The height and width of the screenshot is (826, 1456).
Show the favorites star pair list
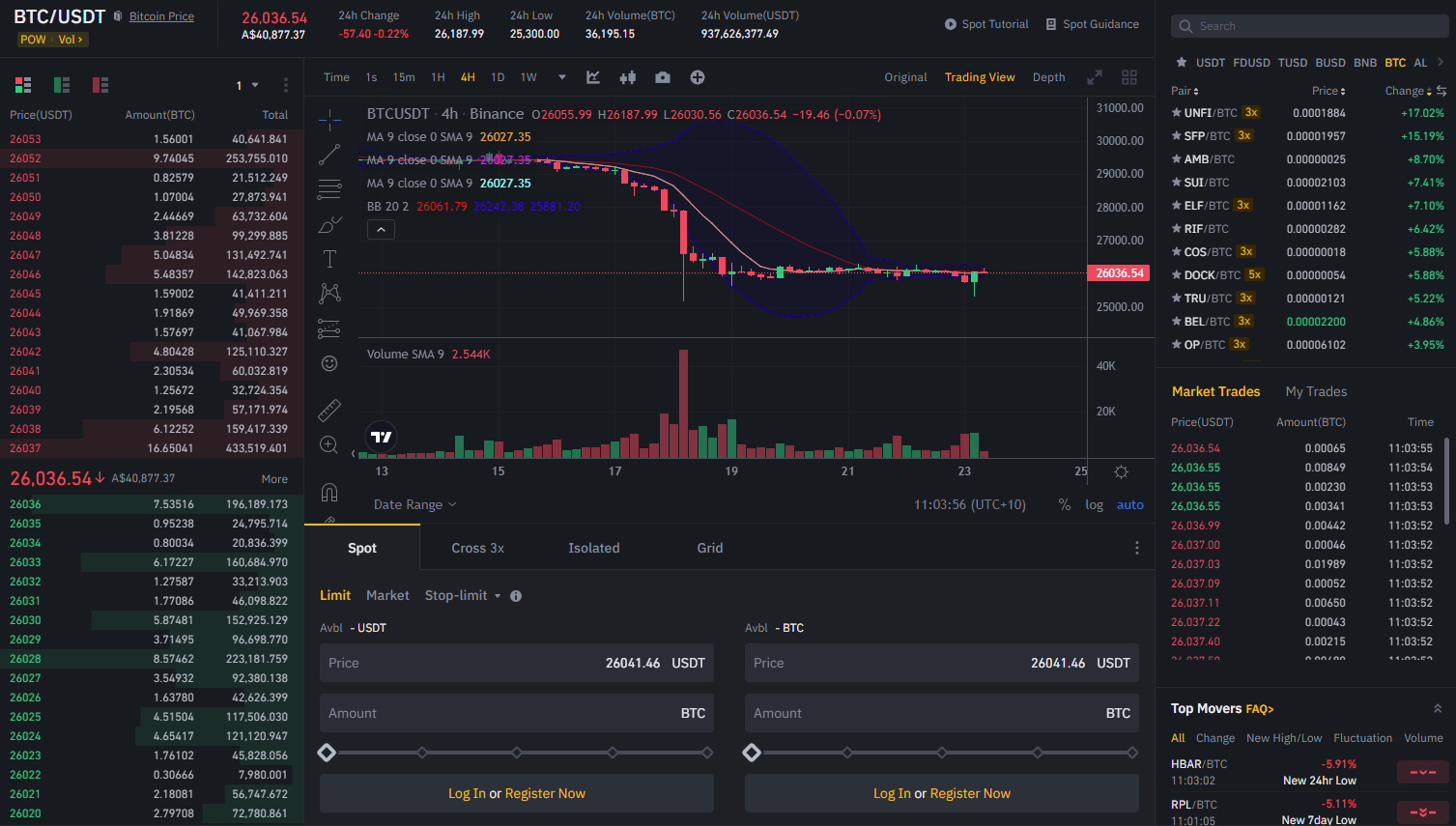click(x=1181, y=63)
